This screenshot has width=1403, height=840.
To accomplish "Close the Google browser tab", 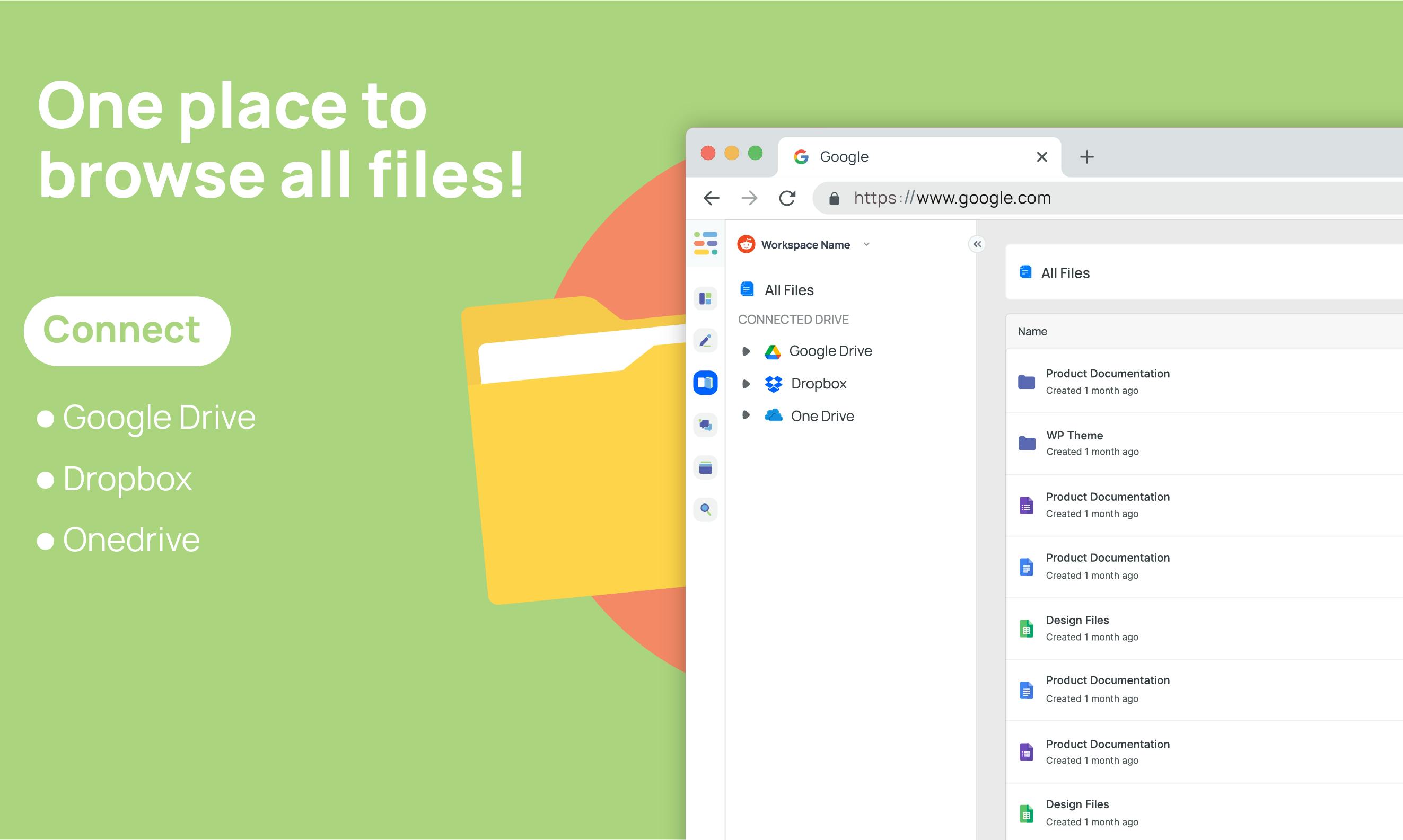I will (x=1042, y=157).
